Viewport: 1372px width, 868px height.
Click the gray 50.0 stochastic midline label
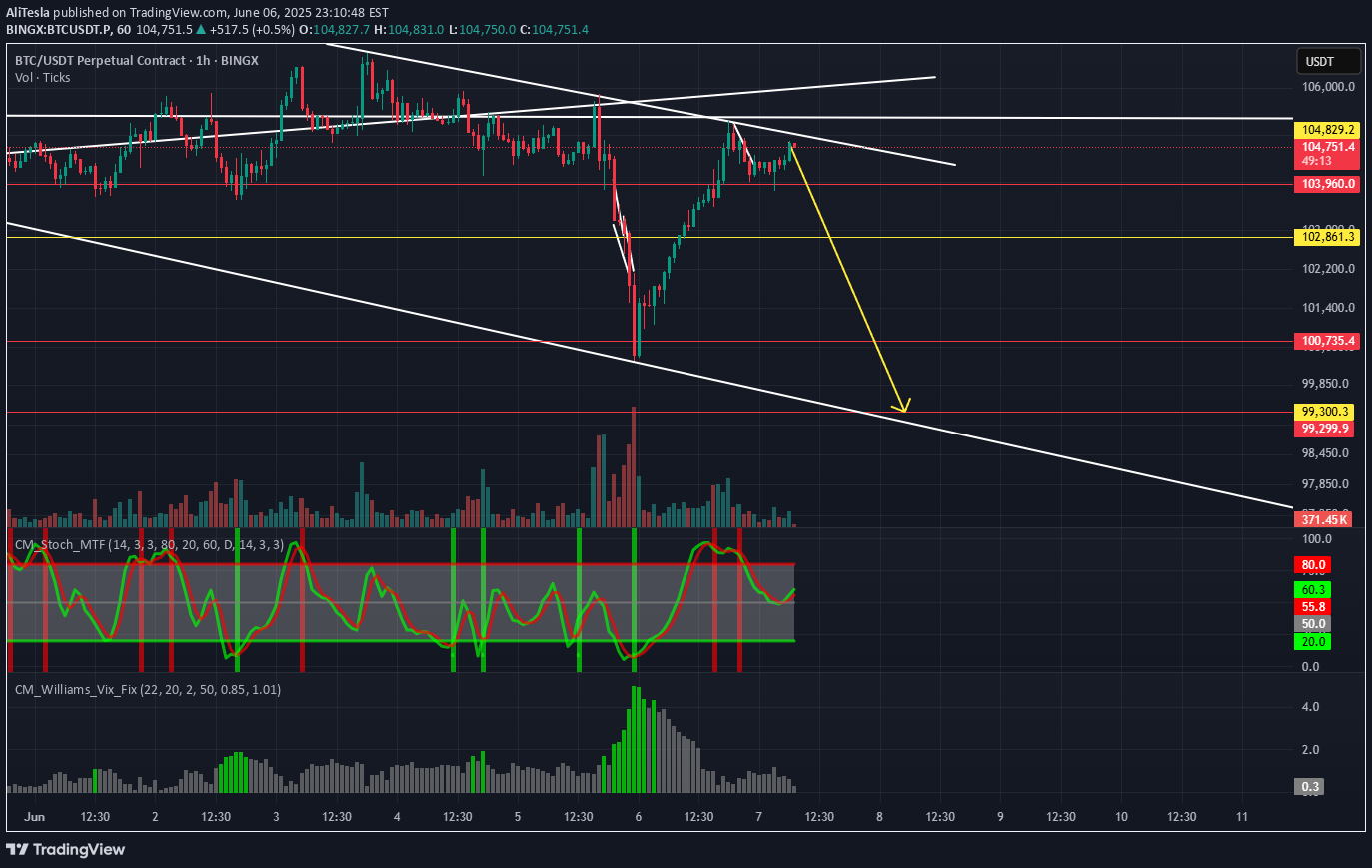pos(1313,624)
